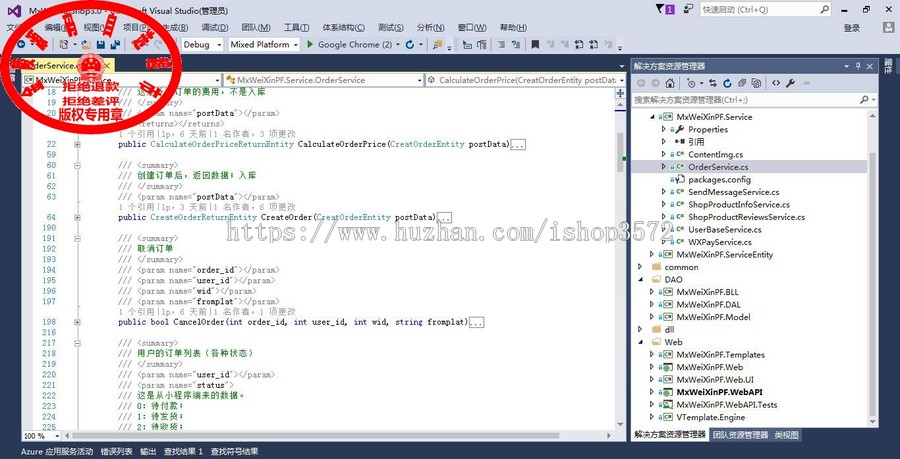
Task: Toggle the bookmark icon in the toolbar
Action: 535,44
